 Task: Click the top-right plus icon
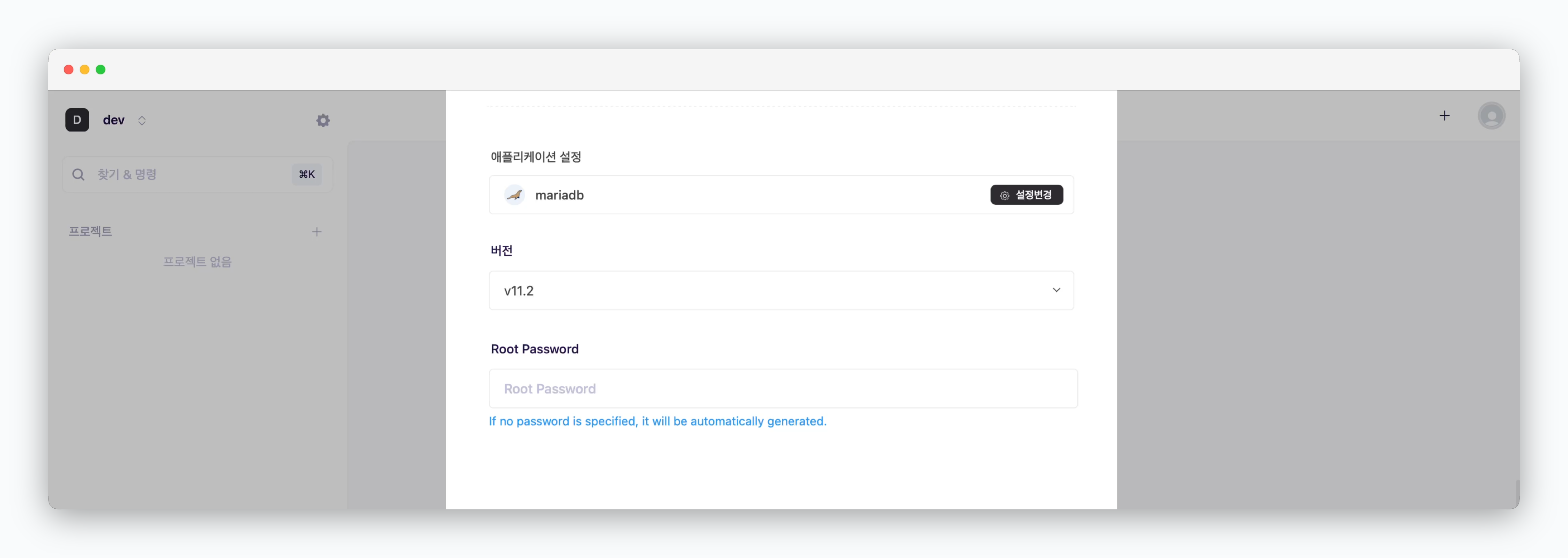[1444, 116]
